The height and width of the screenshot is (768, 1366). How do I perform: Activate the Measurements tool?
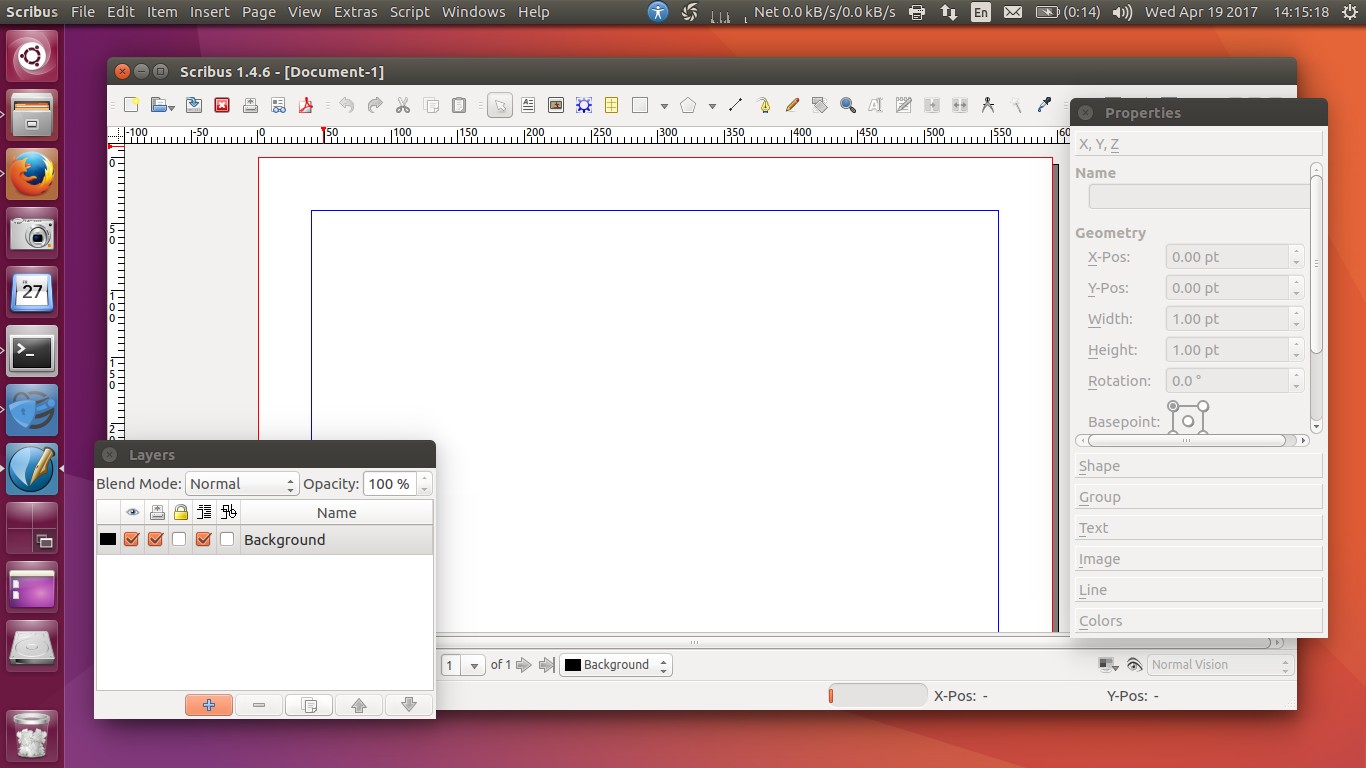(988, 104)
